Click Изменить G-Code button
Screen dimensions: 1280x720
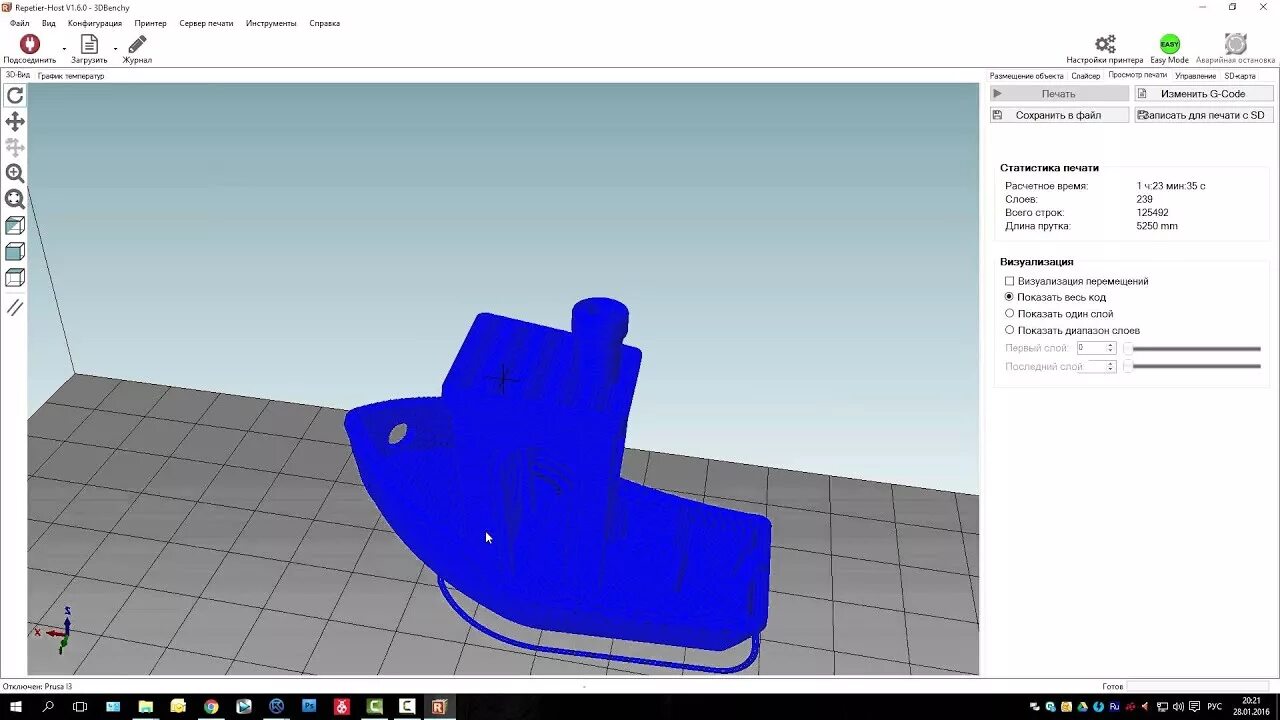(1204, 93)
